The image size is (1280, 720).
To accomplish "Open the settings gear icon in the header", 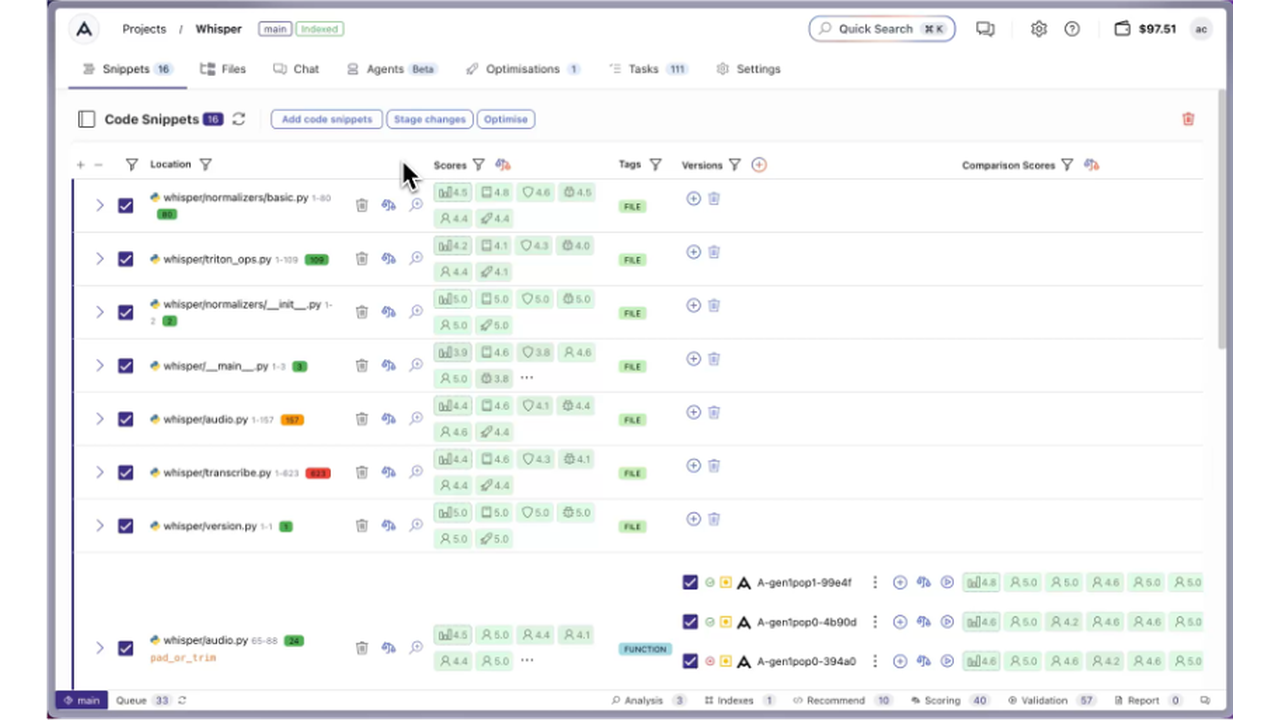I will click(1039, 29).
